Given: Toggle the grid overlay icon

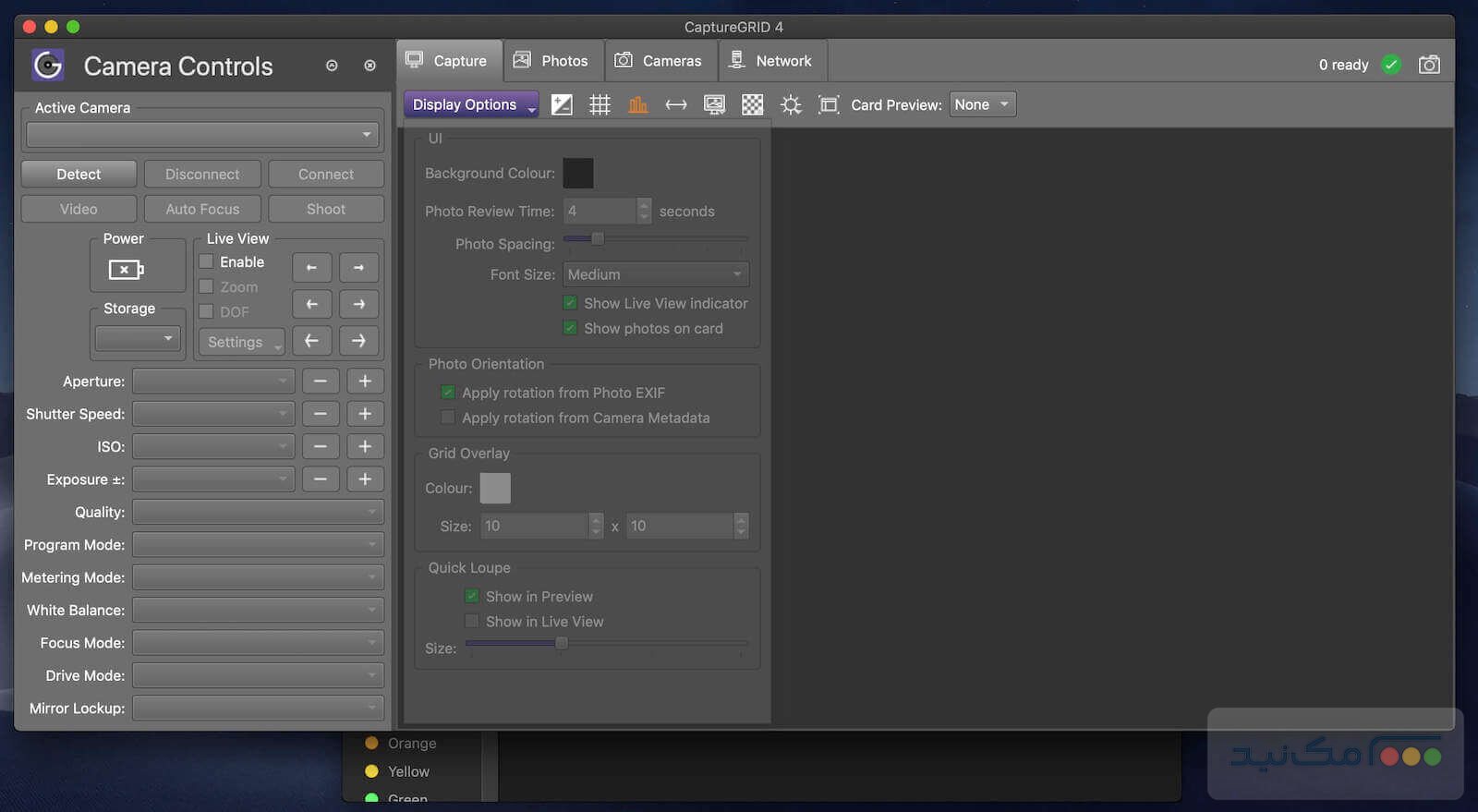Looking at the screenshot, I should pos(600,105).
